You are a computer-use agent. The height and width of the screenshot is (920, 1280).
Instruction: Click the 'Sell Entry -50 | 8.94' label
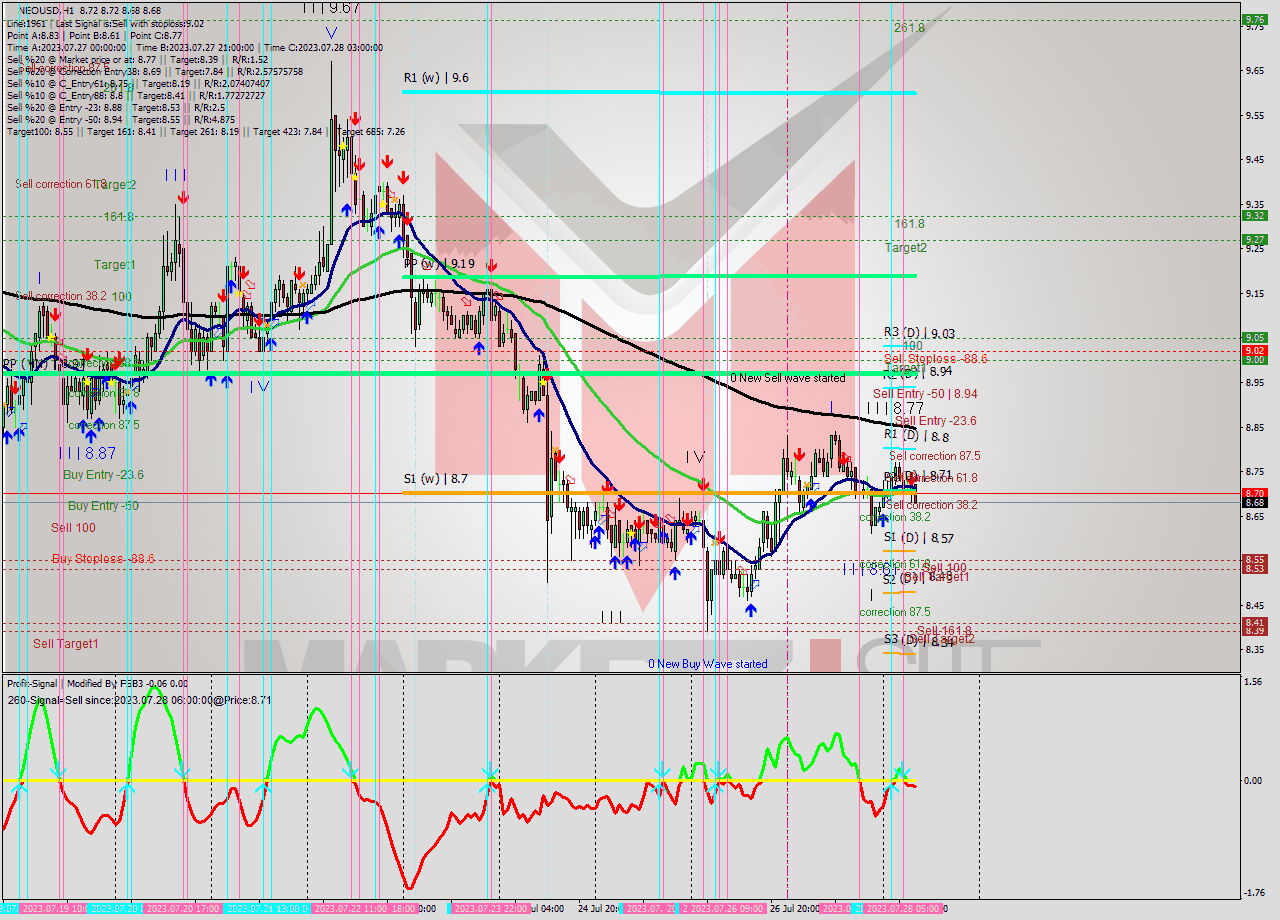tap(925, 394)
